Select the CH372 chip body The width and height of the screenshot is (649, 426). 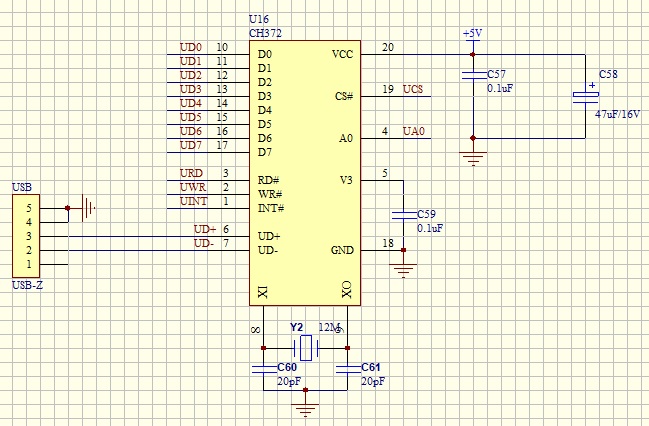click(x=305, y=173)
